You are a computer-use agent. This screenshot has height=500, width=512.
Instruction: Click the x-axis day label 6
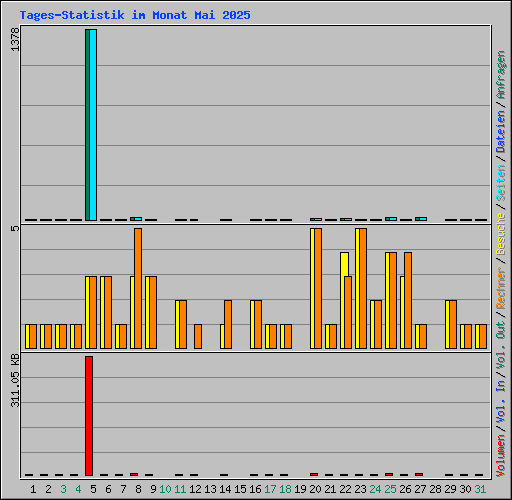(108, 489)
